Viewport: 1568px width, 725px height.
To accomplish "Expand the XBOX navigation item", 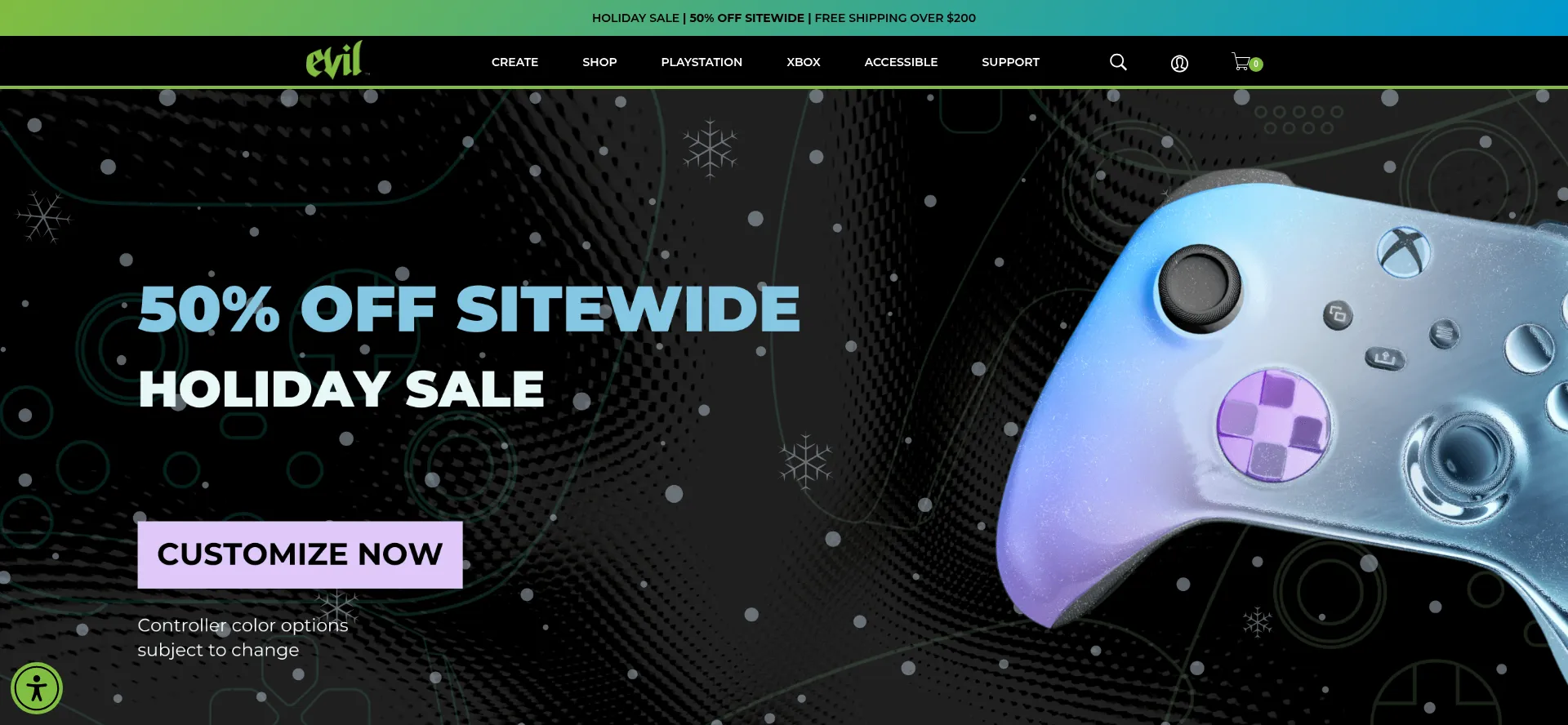I will coord(804,62).
